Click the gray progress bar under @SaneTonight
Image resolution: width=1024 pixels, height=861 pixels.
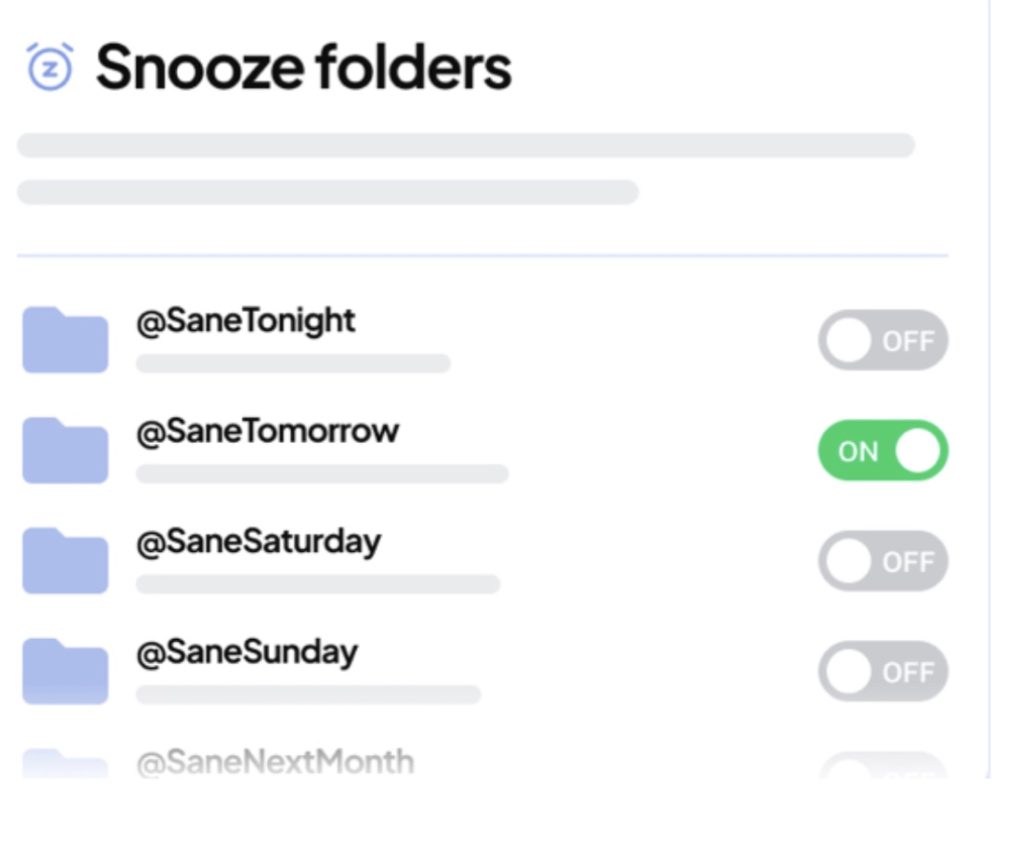292,363
